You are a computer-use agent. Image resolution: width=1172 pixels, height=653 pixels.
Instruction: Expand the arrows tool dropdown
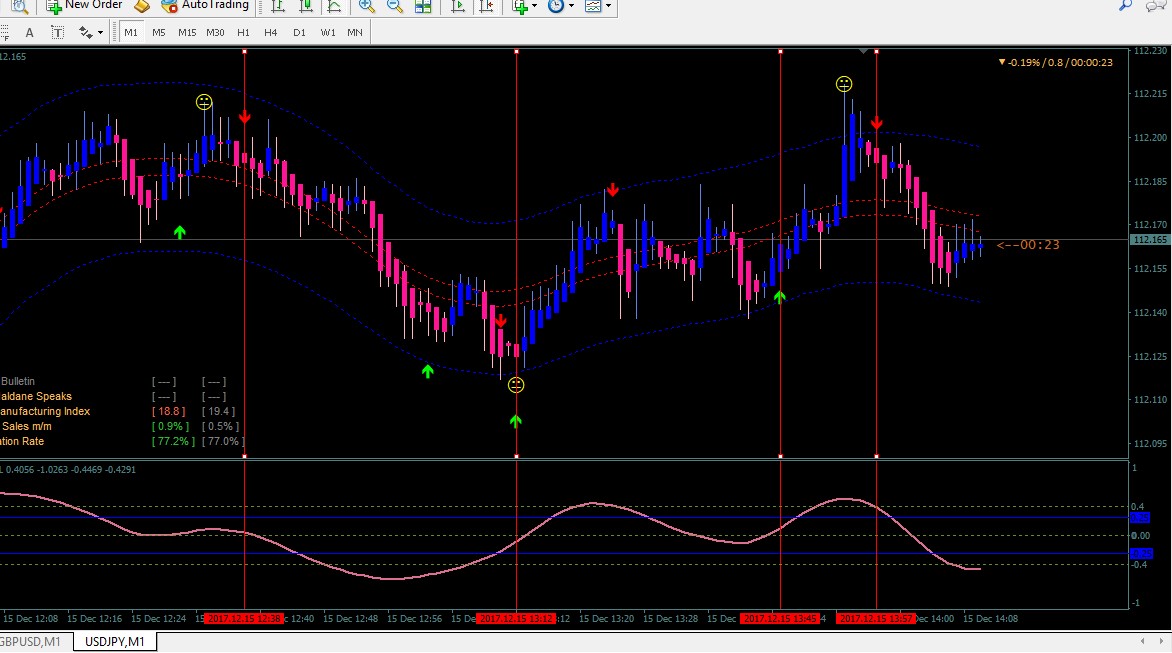point(100,32)
